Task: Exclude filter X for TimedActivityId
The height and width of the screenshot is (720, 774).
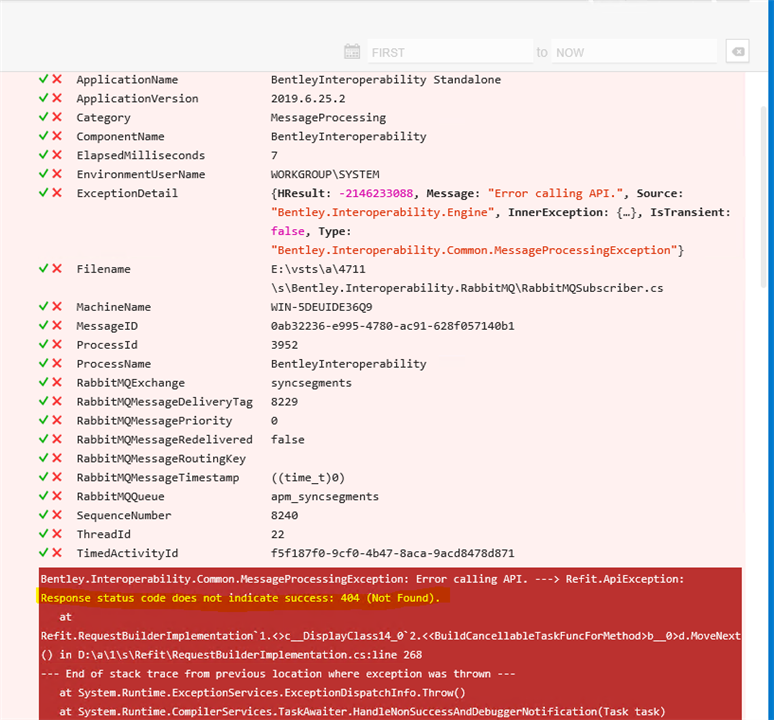Action: pyautogui.click(x=57, y=553)
